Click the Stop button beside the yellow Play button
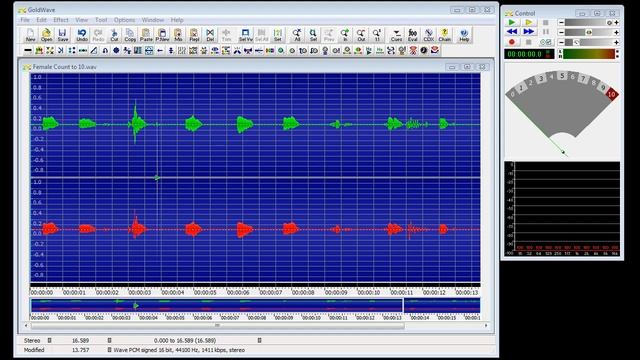 (x=545, y=22)
